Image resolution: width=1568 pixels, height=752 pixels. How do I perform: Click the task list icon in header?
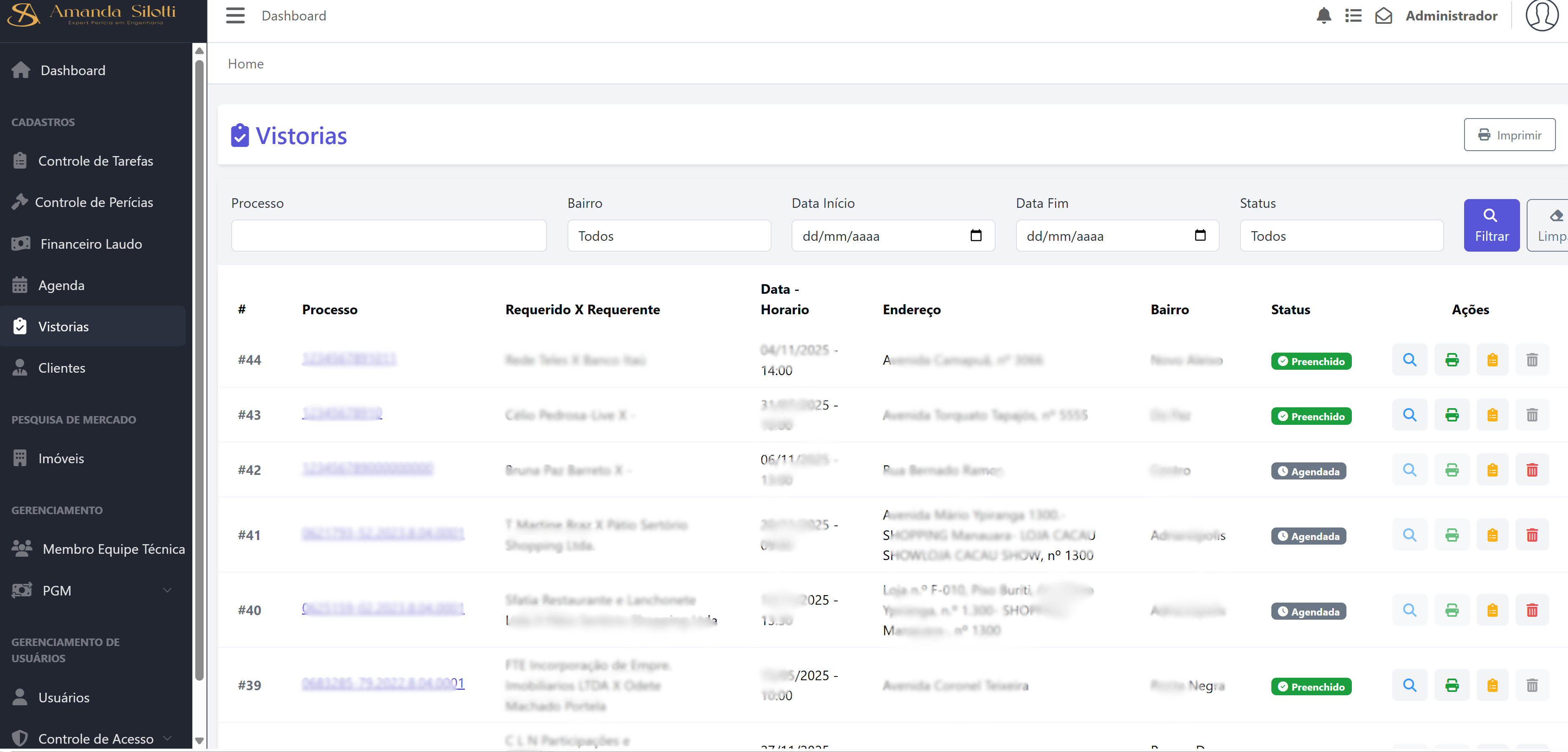tap(1353, 16)
